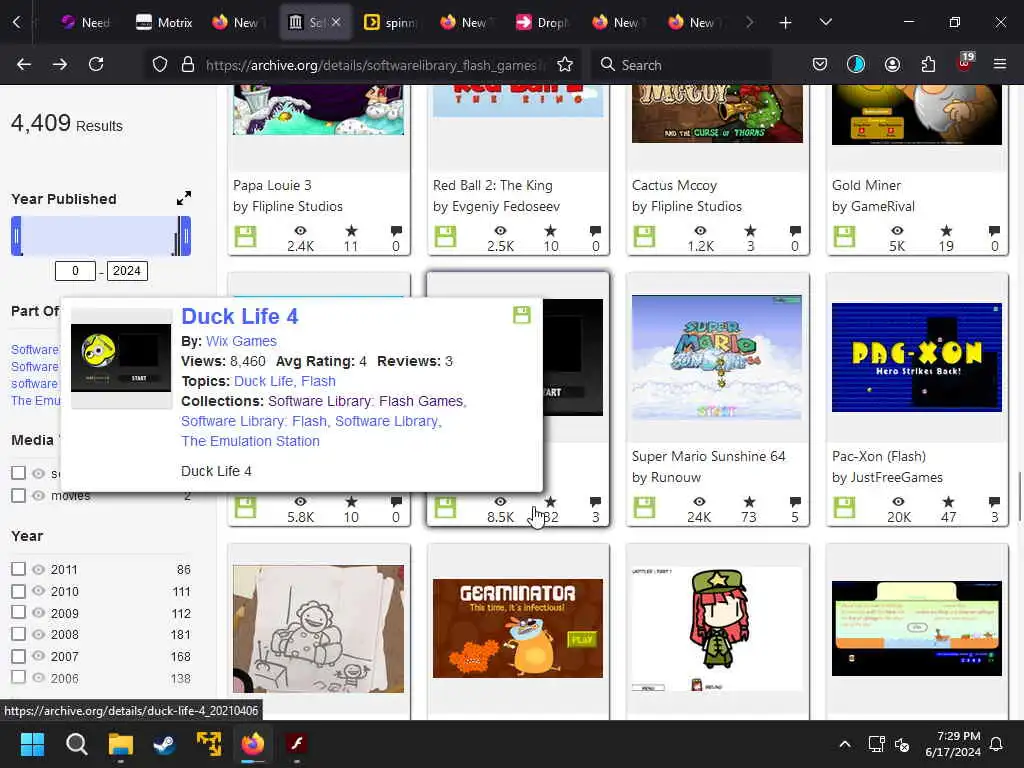Show hidden system tray icons
This screenshot has width=1024, height=768.
pos(844,744)
